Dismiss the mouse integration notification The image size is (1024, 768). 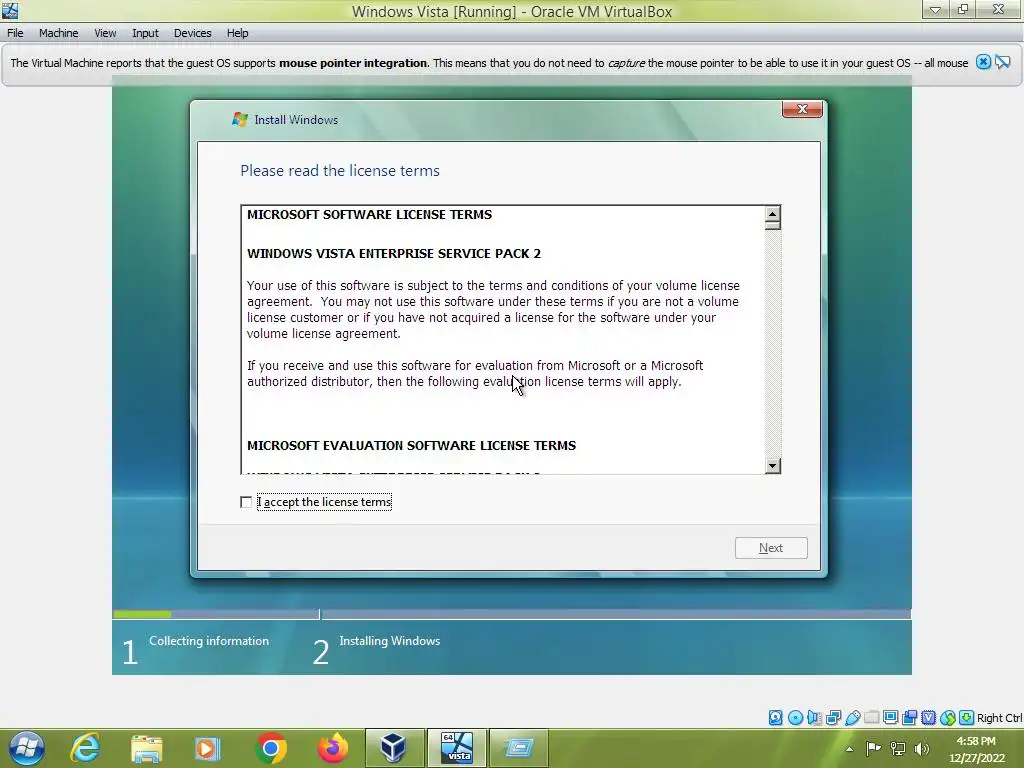983,62
